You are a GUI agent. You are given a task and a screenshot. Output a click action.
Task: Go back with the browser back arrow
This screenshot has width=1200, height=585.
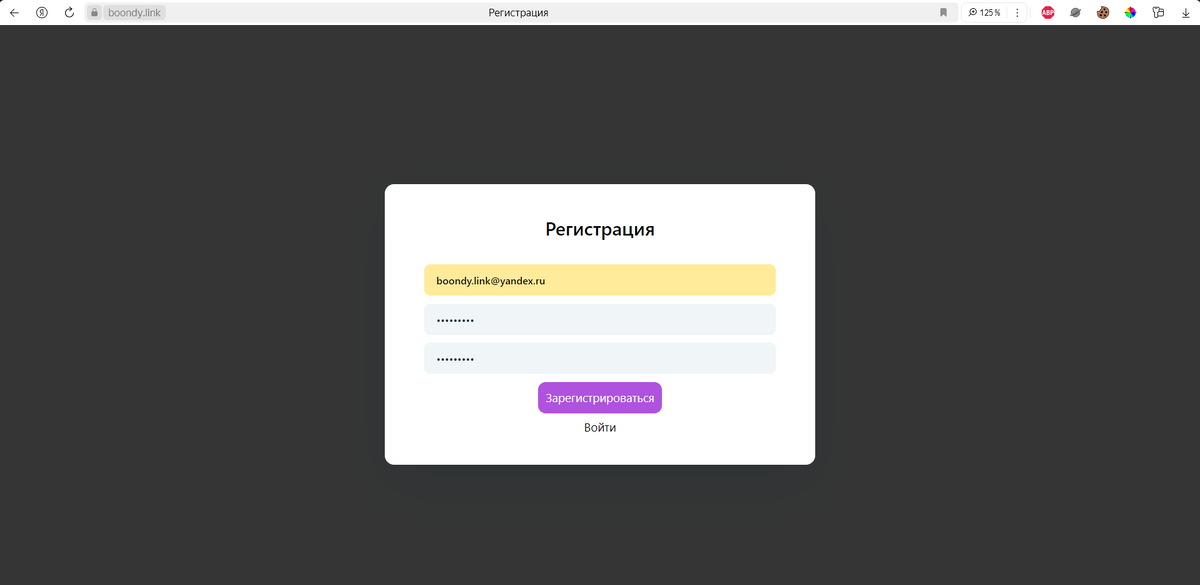(x=14, y=13)
